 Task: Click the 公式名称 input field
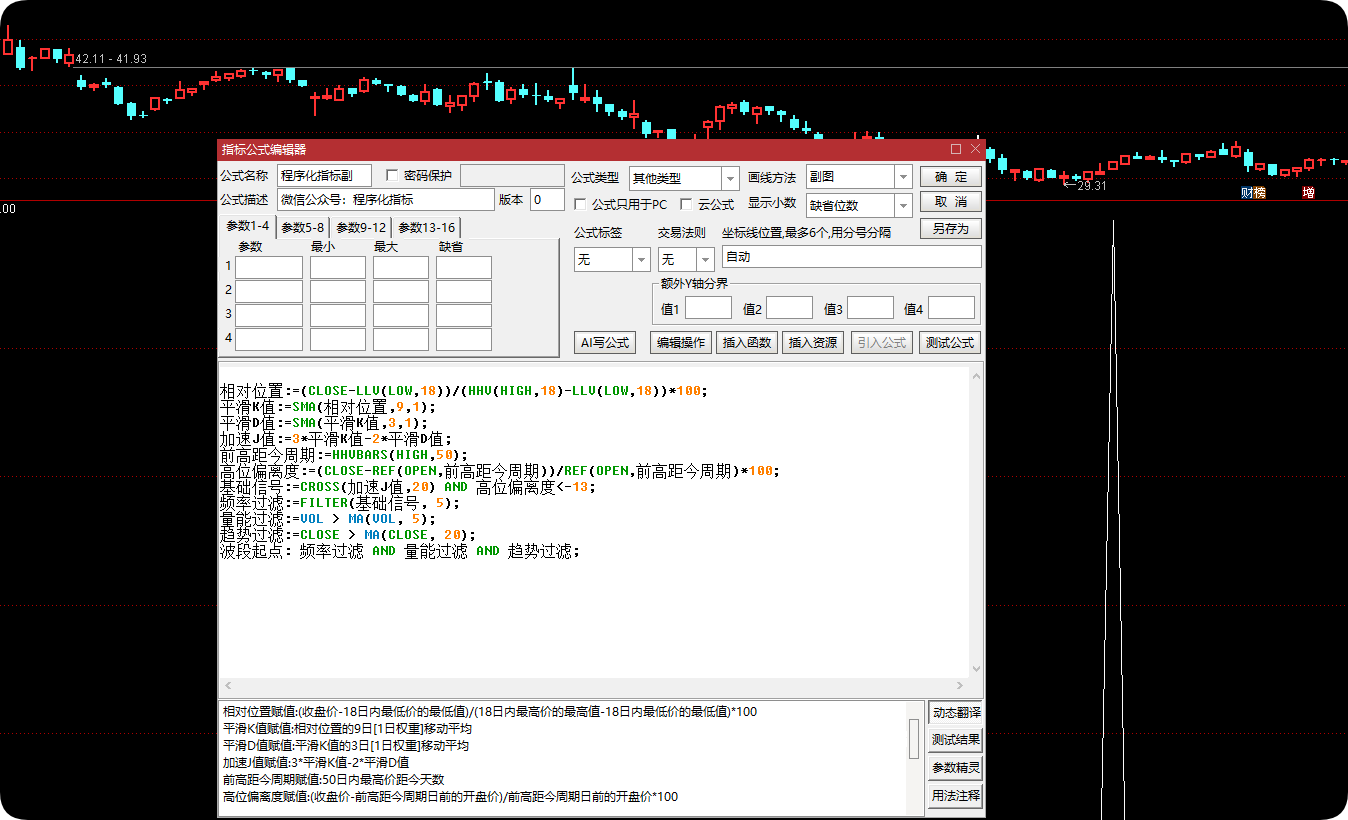tap(324, 176)
